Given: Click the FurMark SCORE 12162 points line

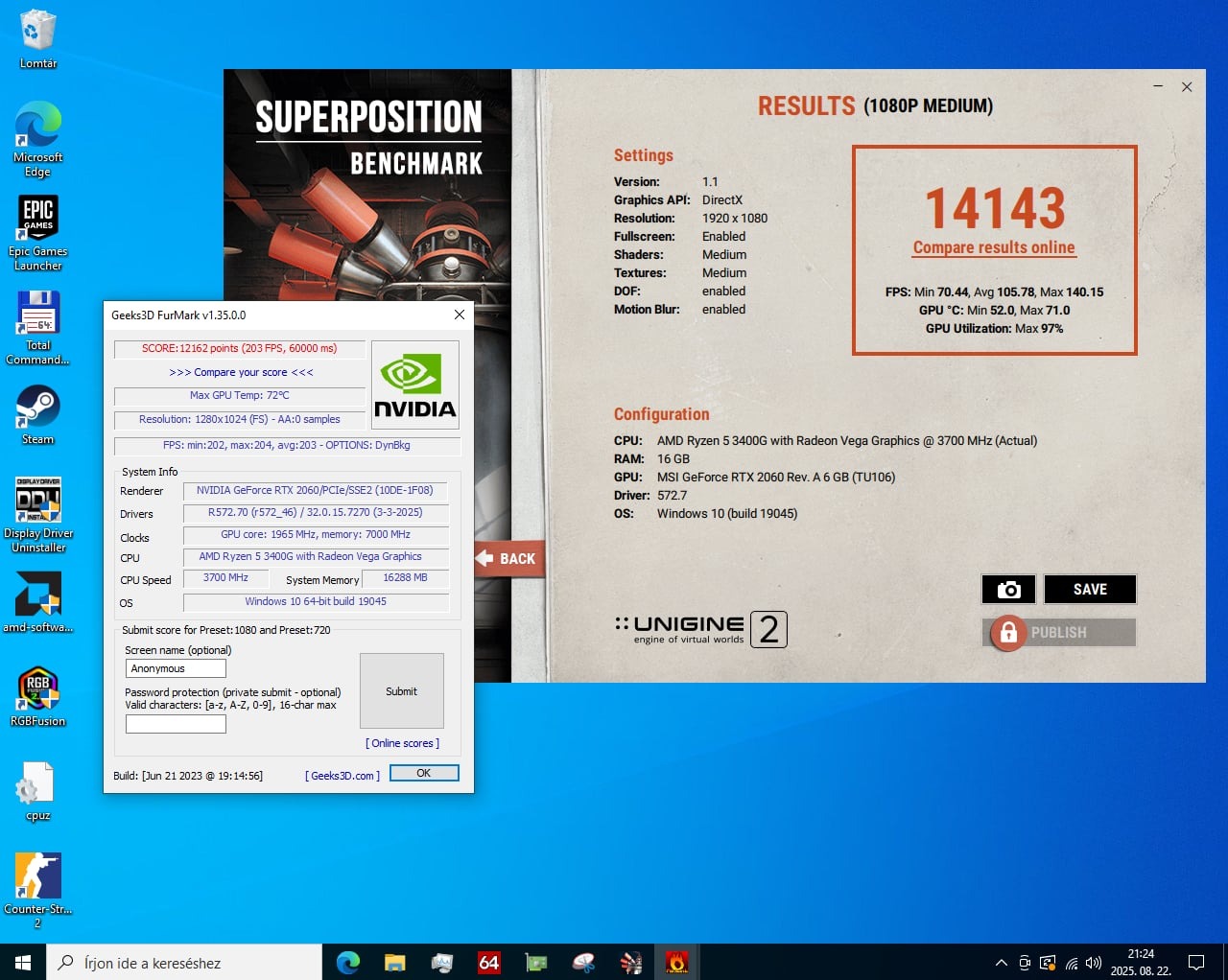Looking at the screenshot, I should pyautogui.click(x=239, y=348).
